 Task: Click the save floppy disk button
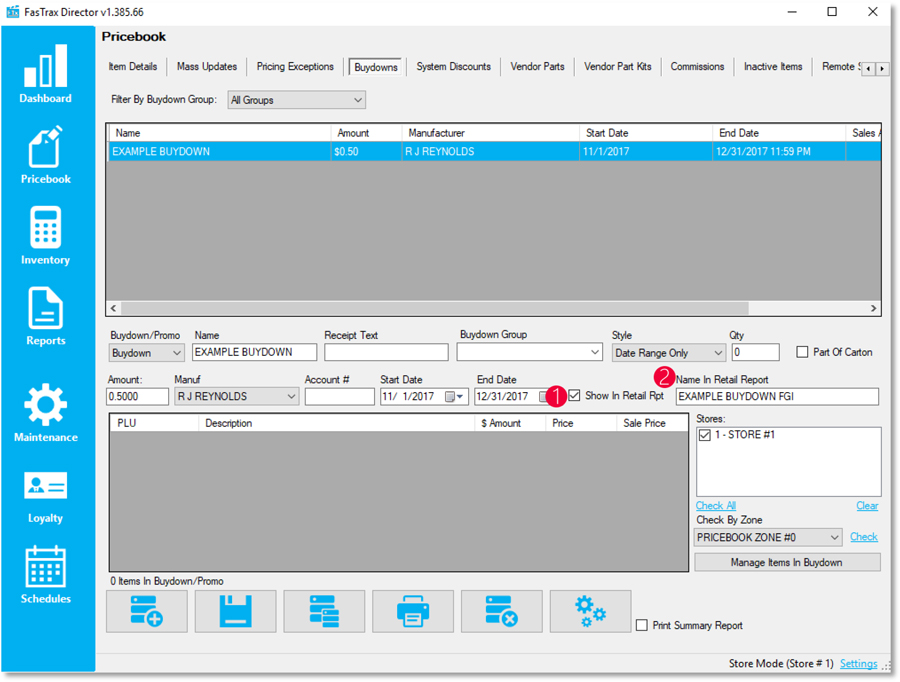235,611
